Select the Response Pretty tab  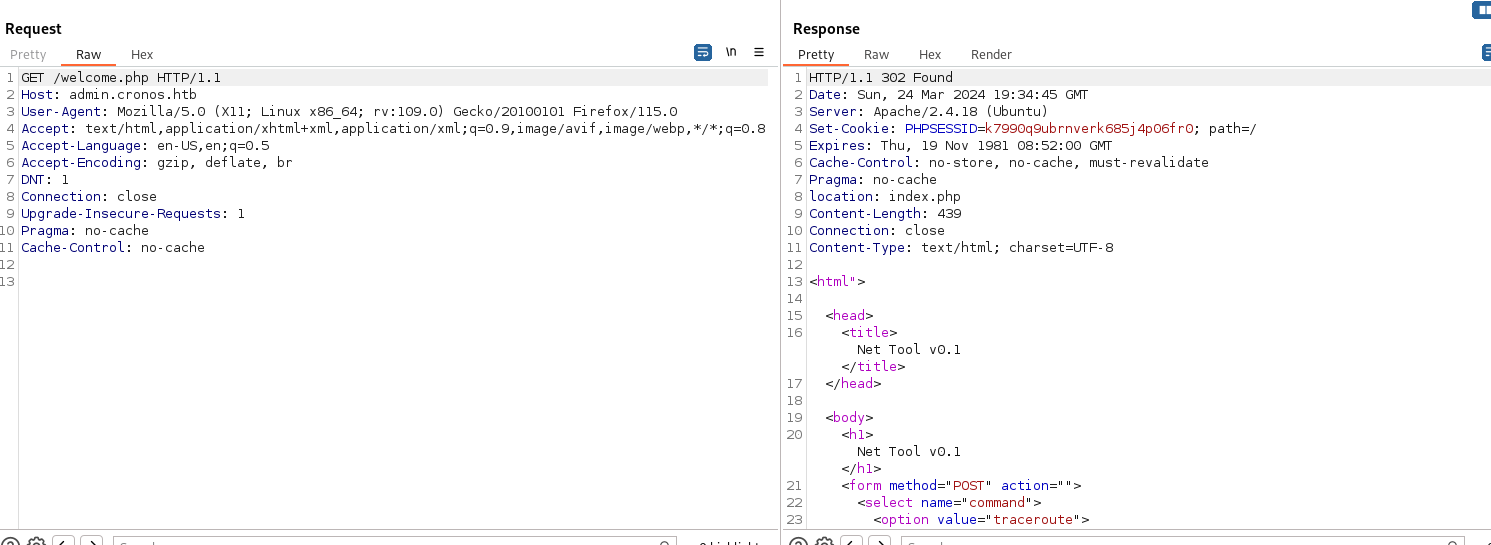click(x=816, y=55)
